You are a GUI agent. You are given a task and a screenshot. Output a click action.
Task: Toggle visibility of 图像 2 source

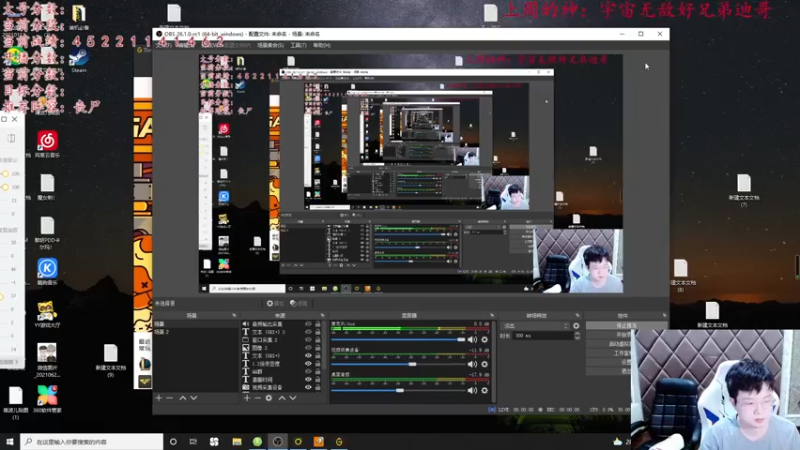(308, 347)
